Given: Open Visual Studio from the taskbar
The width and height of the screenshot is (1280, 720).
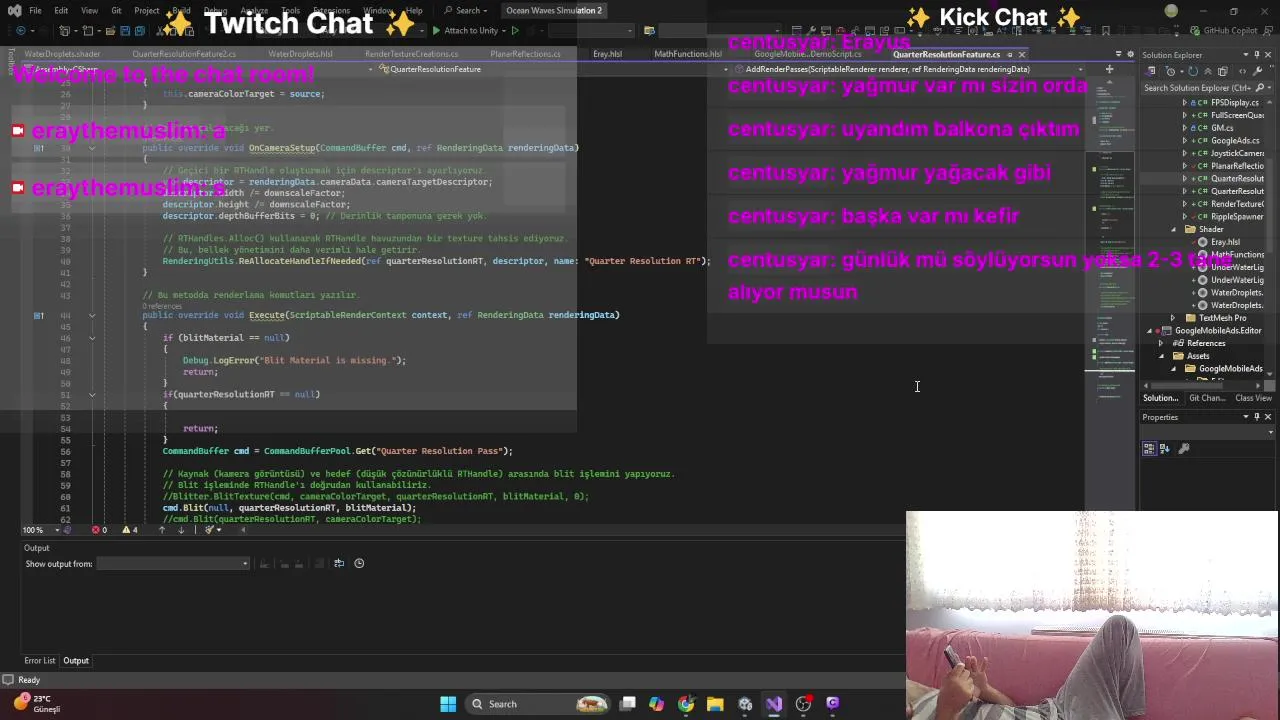Looking at the screenshot, I should click(x=774, y=704).
